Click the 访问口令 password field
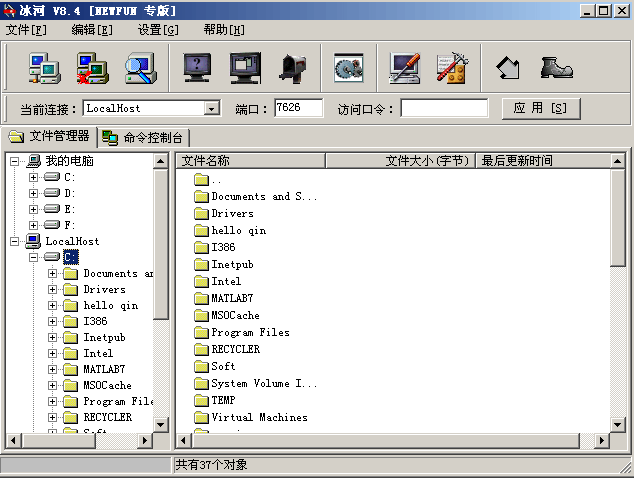The height and width of the screenshot is (478, 634). [x=444, y=108]
